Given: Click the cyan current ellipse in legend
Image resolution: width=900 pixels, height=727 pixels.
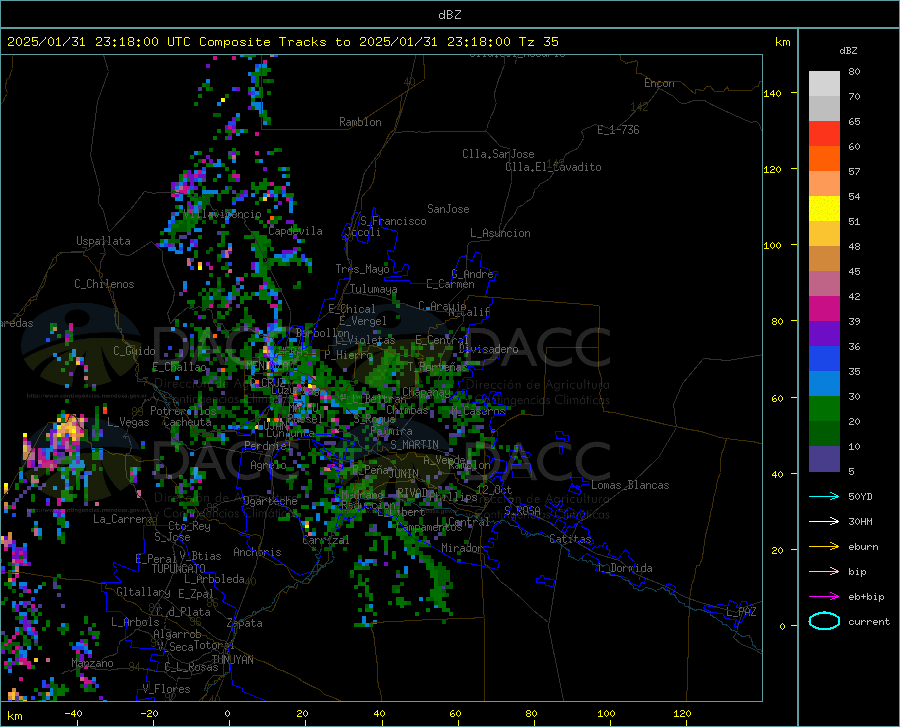Looking at the screenshot, I should 824,621.
